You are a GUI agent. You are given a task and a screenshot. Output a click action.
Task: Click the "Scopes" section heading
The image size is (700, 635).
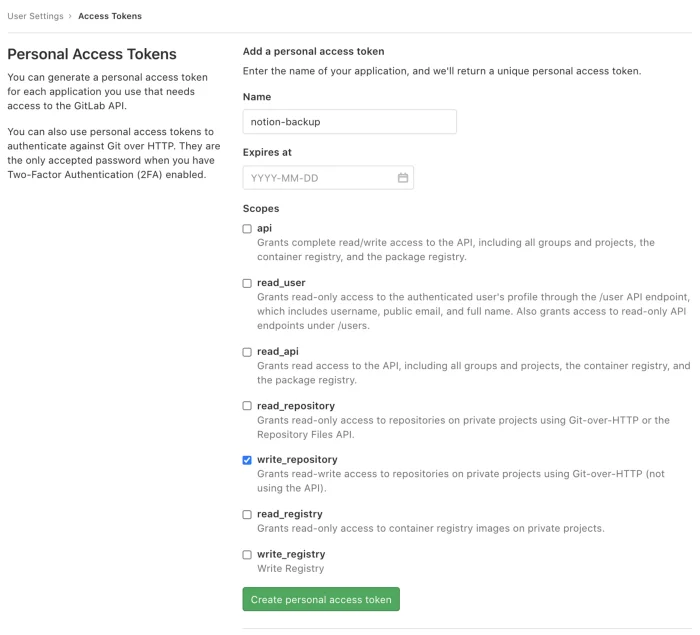tap(261, 208)
